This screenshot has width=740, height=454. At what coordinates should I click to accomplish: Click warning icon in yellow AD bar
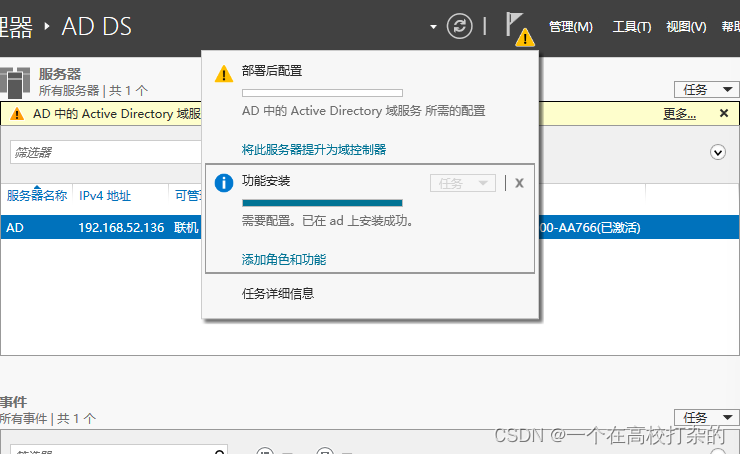(17, 114)
